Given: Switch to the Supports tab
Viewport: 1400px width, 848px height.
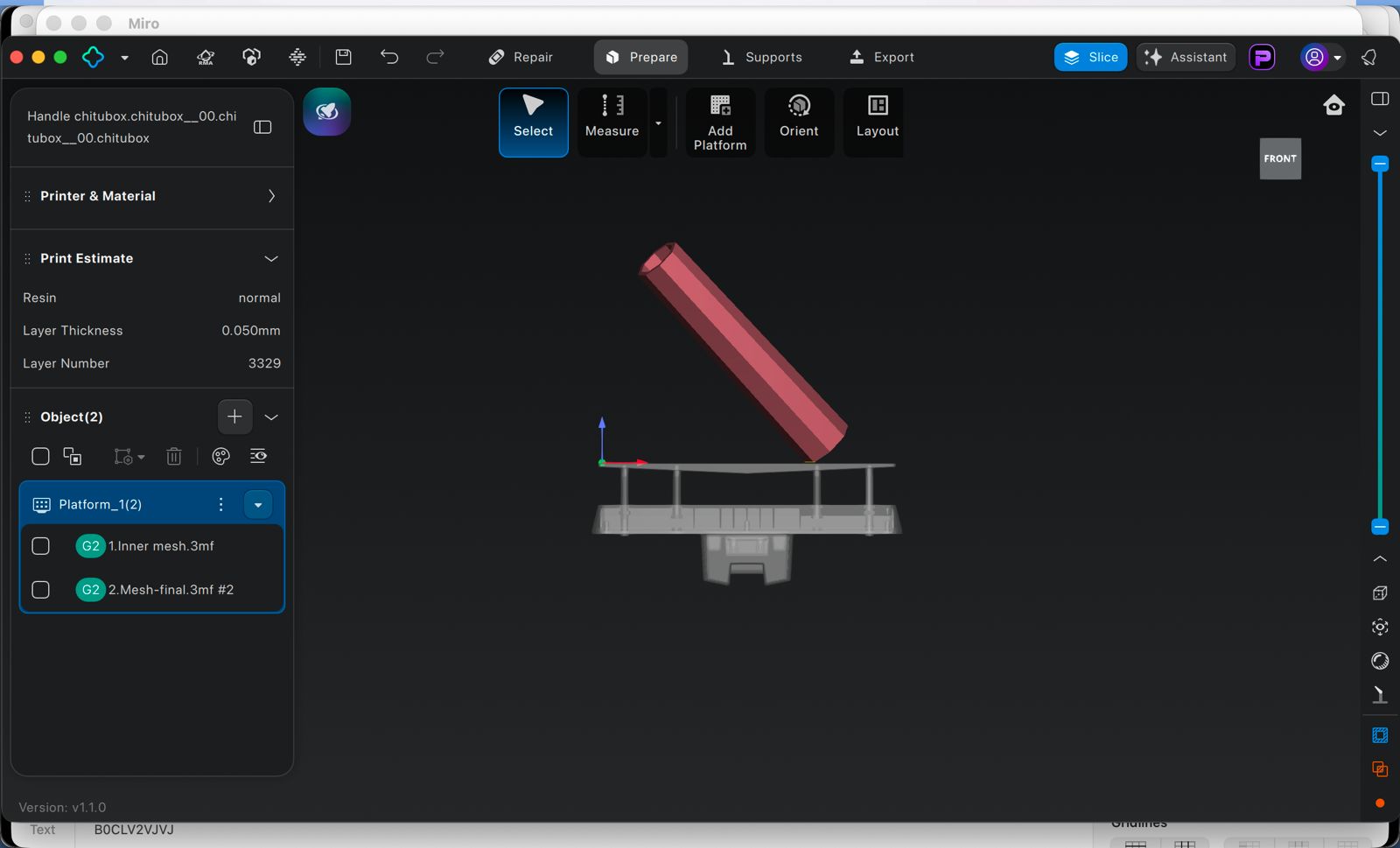Looking at the screenshot, I should tap(761, 57).
